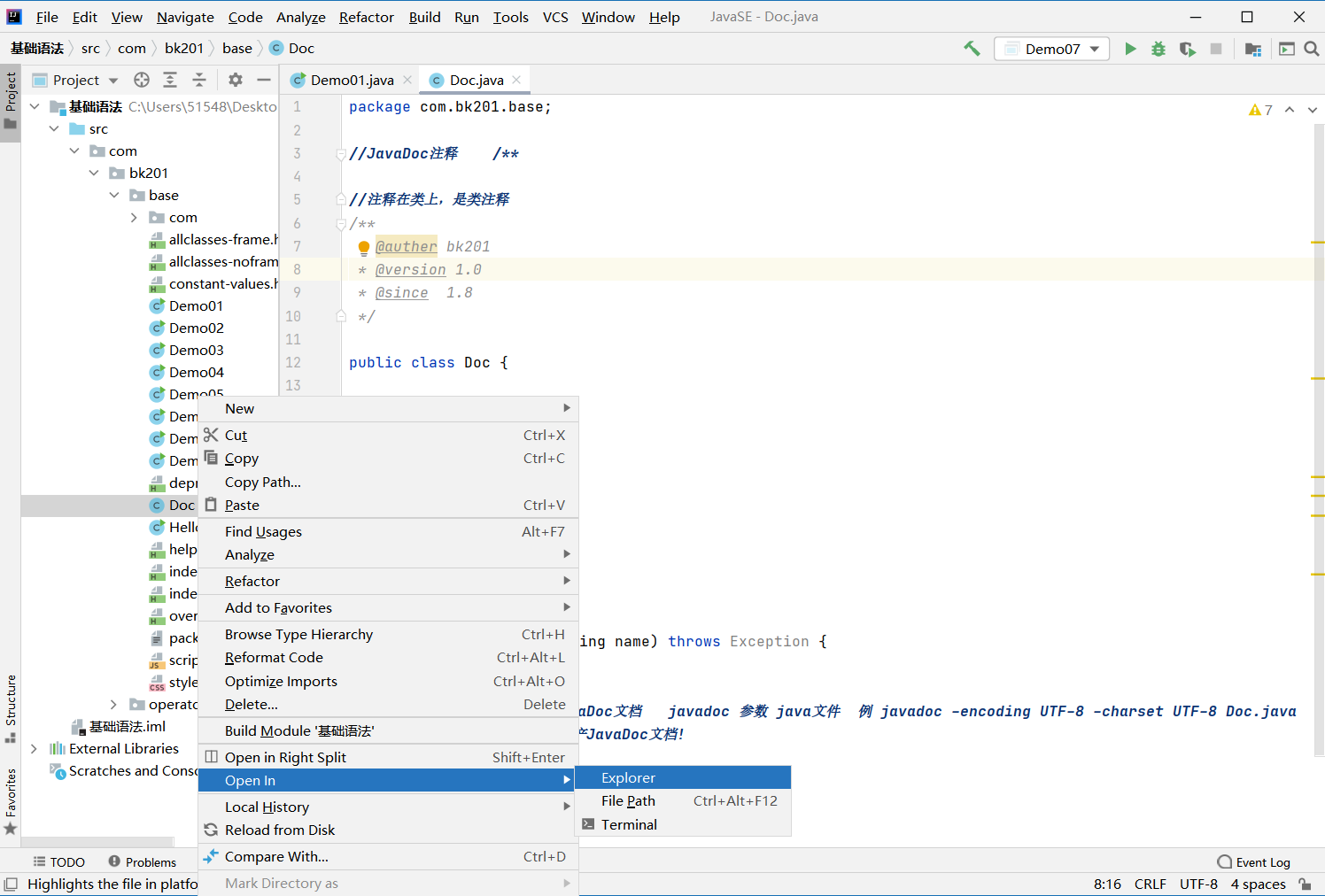Toggle the code fold marker on line 6
This screenshot has height=896, width=1325.
pos(341,224)
